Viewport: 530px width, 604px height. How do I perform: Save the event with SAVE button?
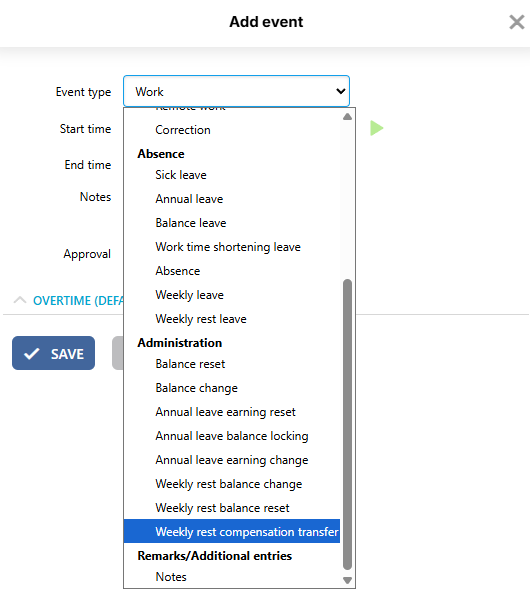click(x=53, y=353)
